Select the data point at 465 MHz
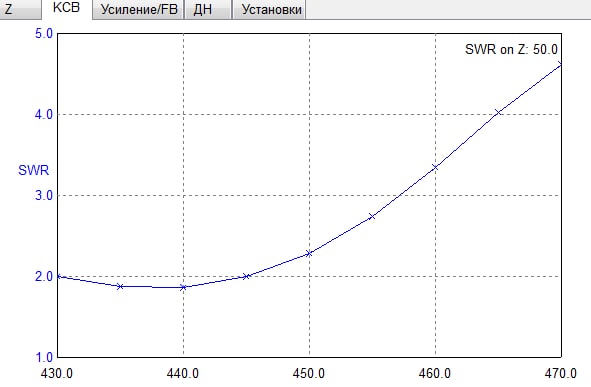Viewport: 591px width, 387px height. click(498, 112)
